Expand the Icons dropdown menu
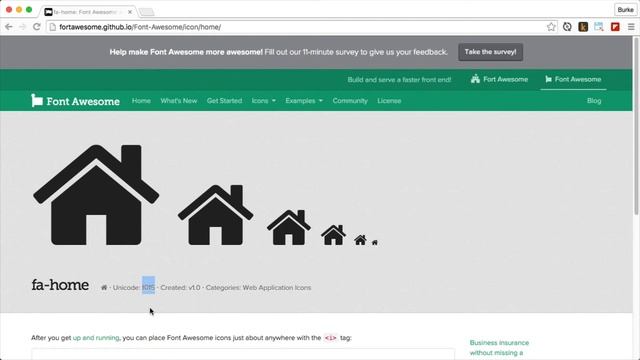The width and height of the screenshot is (640, 360). point(264,101)
